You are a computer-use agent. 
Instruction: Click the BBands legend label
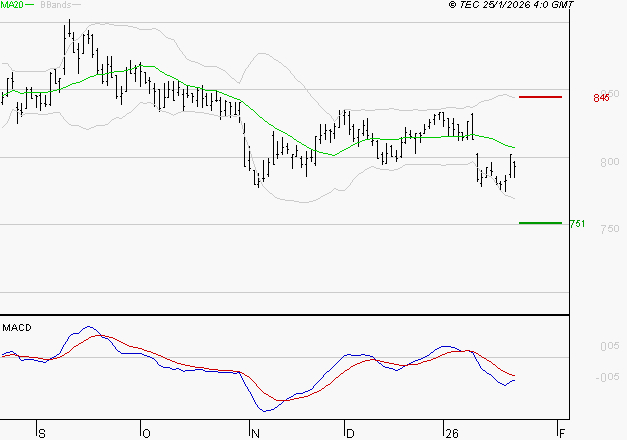point(56,5)
